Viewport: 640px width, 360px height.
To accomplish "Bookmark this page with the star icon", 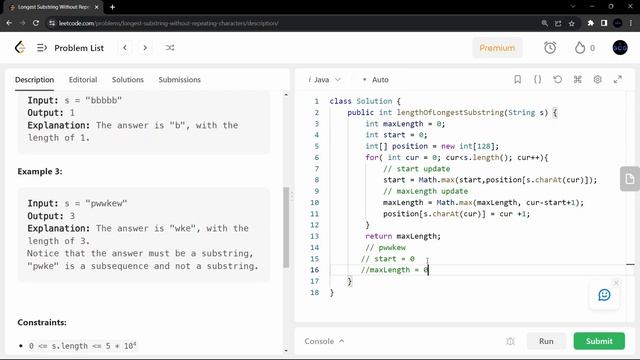I will click(571, 23).
